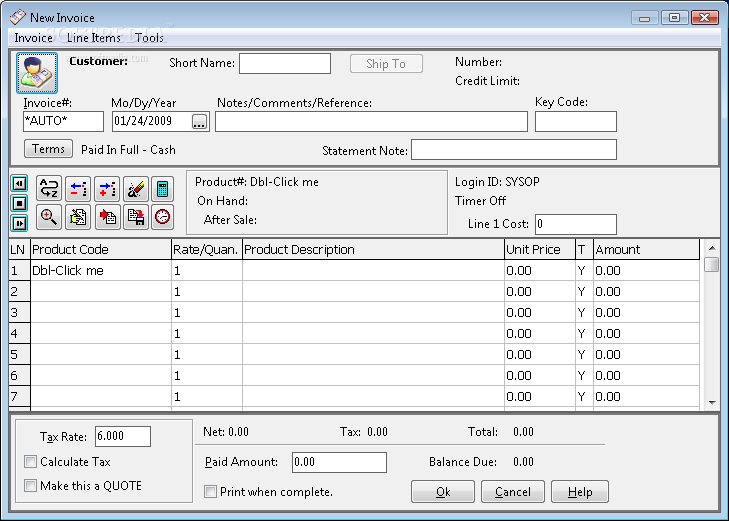The height and width of the screenshot is (521, 729).
Task: Open the calculator icon
Action: (162, 189)
